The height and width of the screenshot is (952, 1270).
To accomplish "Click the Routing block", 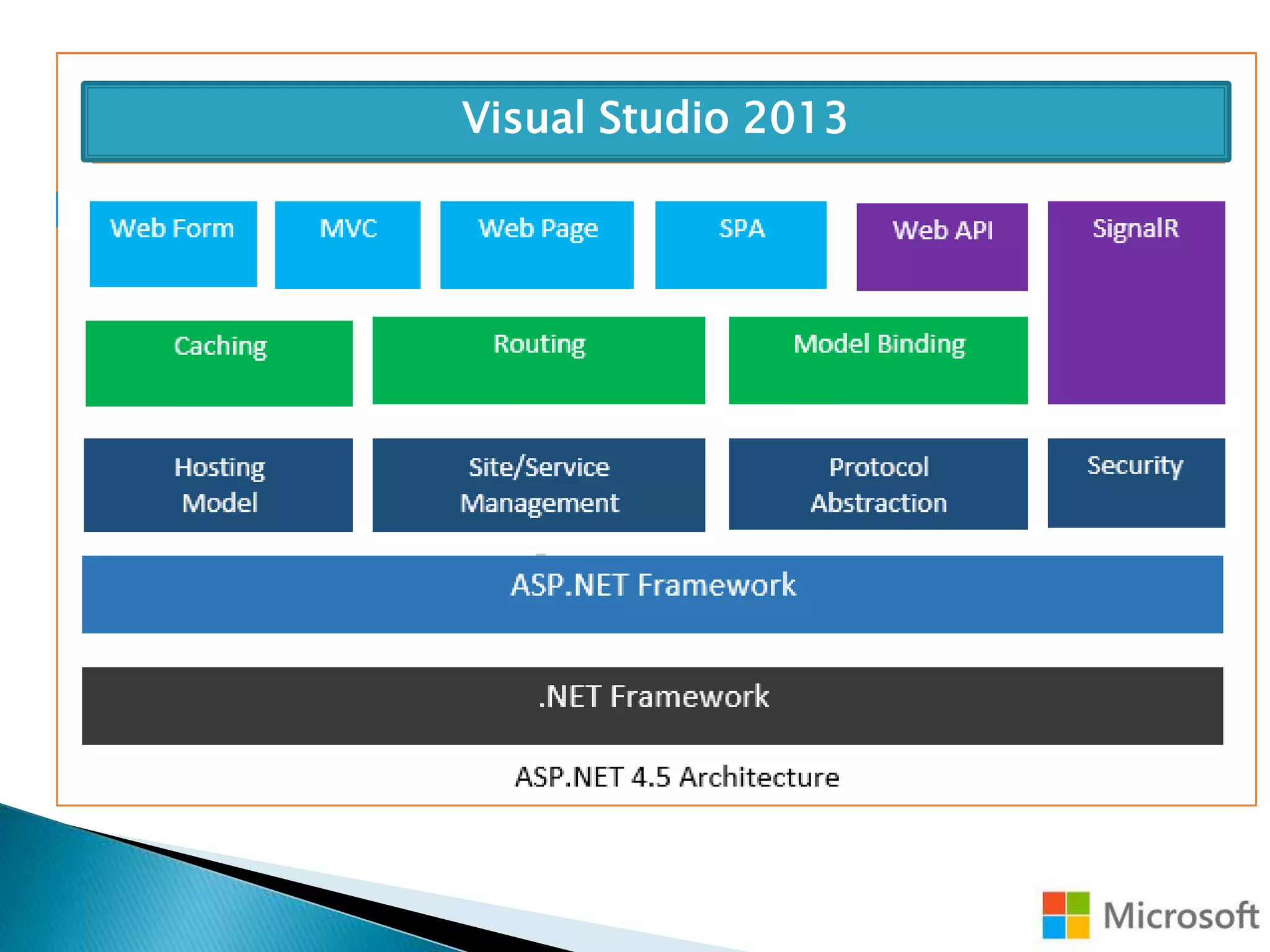I will point(538,360).
